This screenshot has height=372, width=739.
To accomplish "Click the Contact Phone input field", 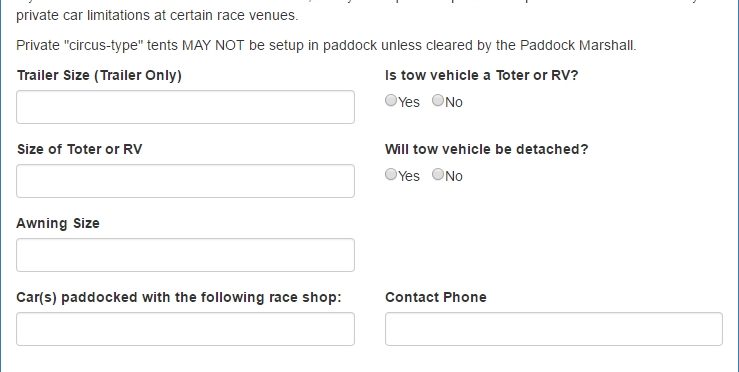I will (x=554, y=329).
